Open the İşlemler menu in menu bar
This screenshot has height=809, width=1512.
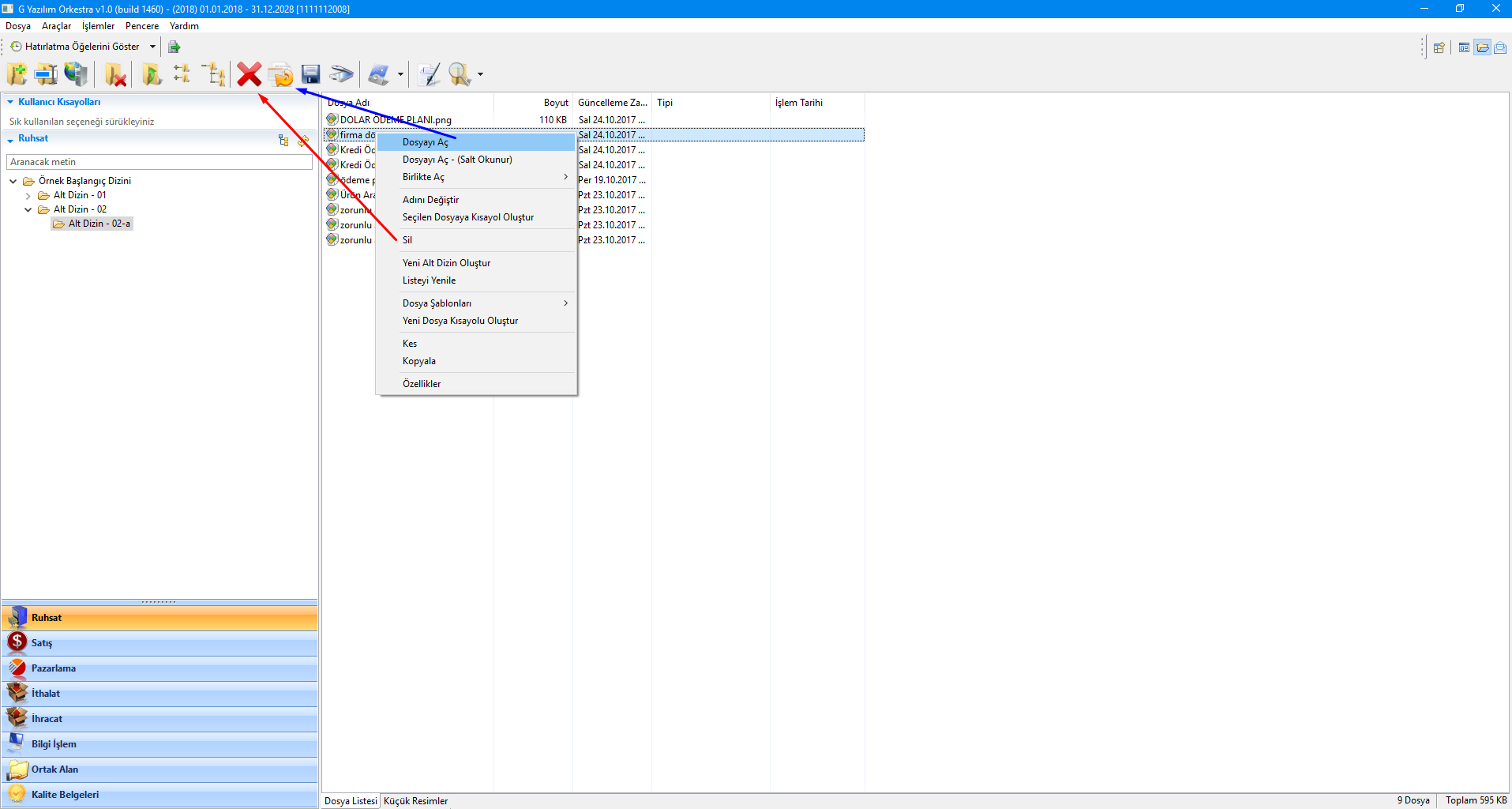click(98, 26)
